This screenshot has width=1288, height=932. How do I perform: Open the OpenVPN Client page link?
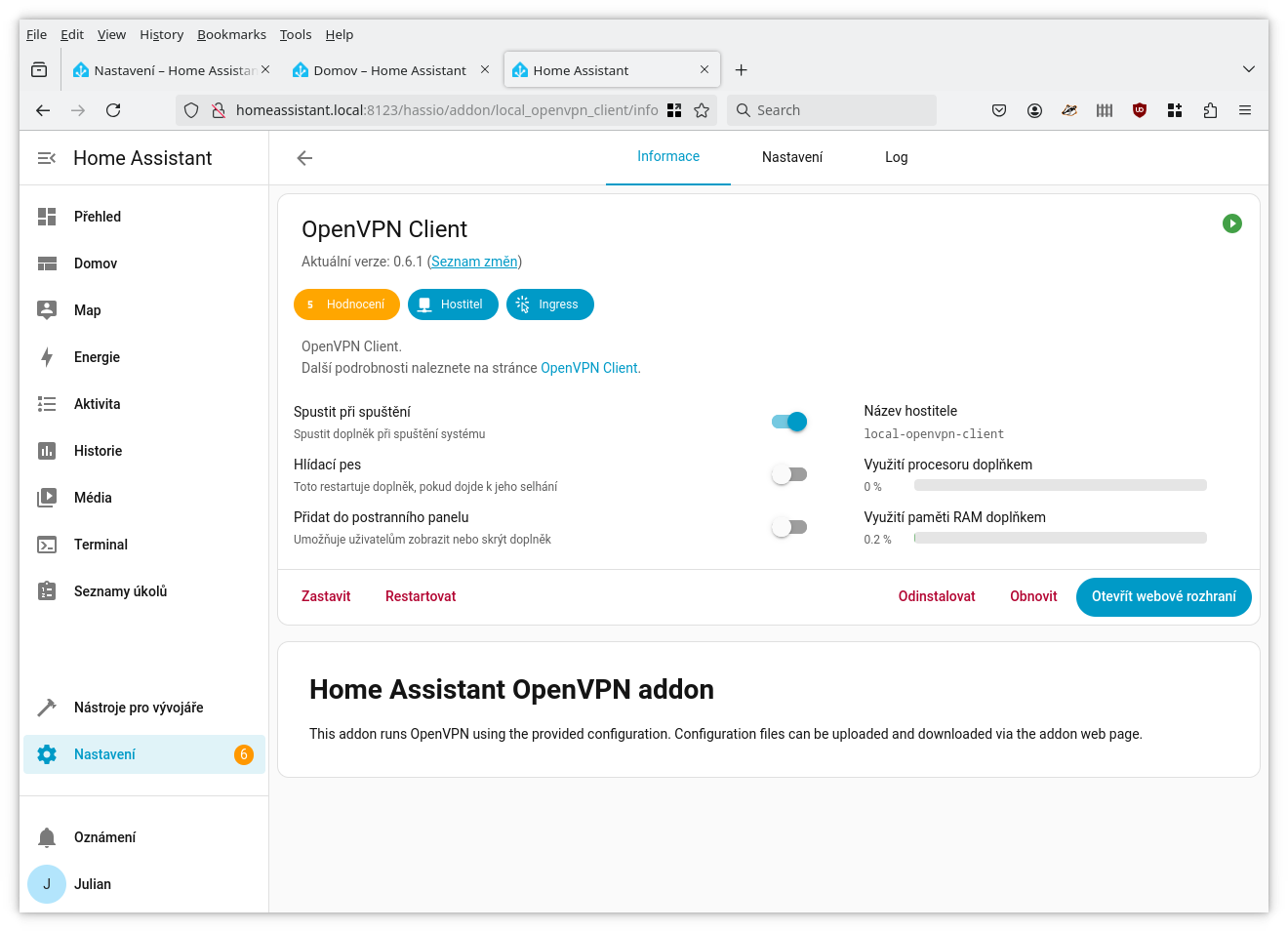click(589, 368)
